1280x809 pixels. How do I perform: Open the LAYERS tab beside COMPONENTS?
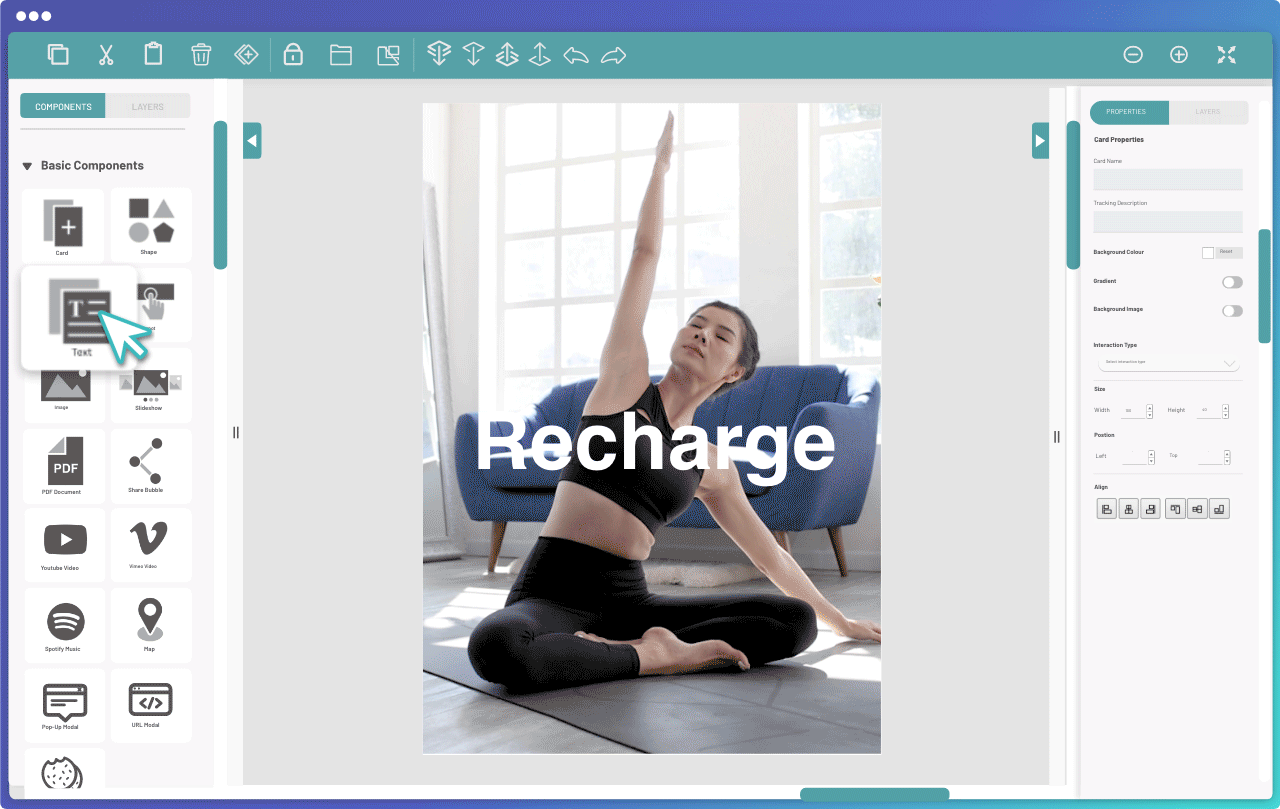(147, 106)
